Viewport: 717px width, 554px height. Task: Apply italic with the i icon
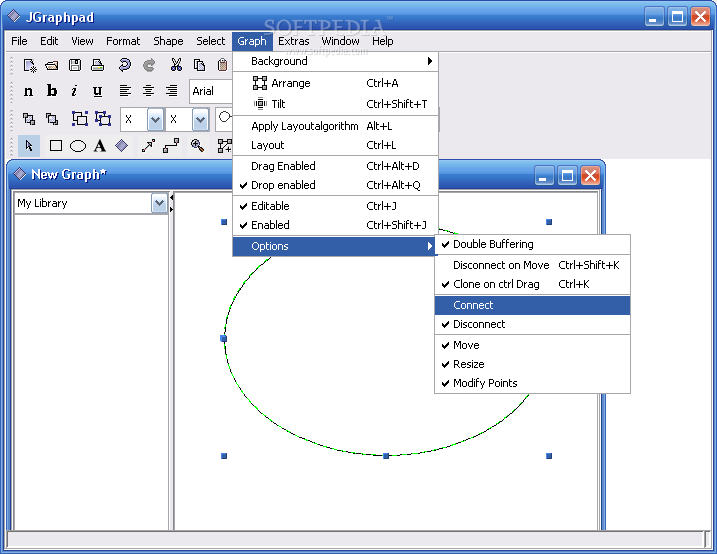click(x=74, y=91)
